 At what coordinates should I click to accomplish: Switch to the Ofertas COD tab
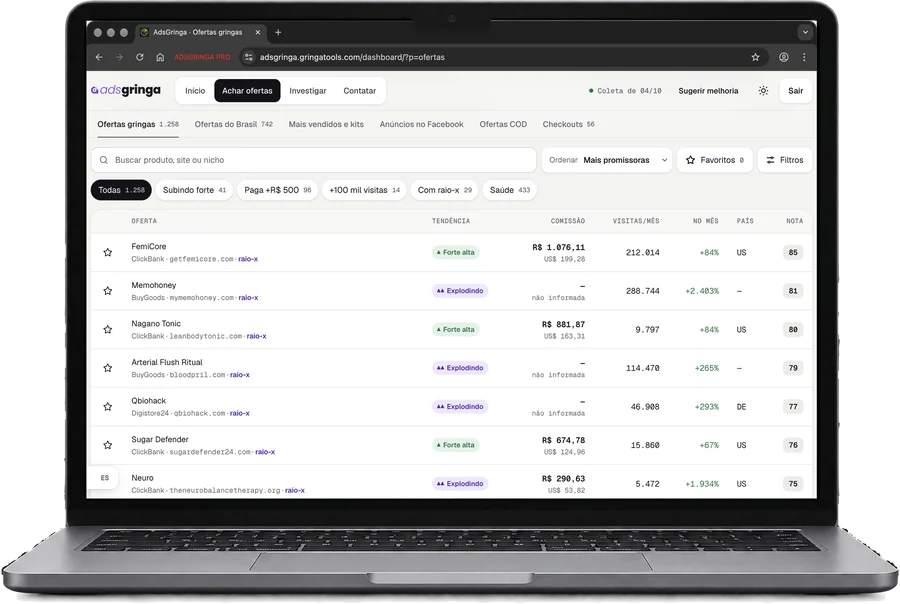pyautogui.click(x=503, y=124)
